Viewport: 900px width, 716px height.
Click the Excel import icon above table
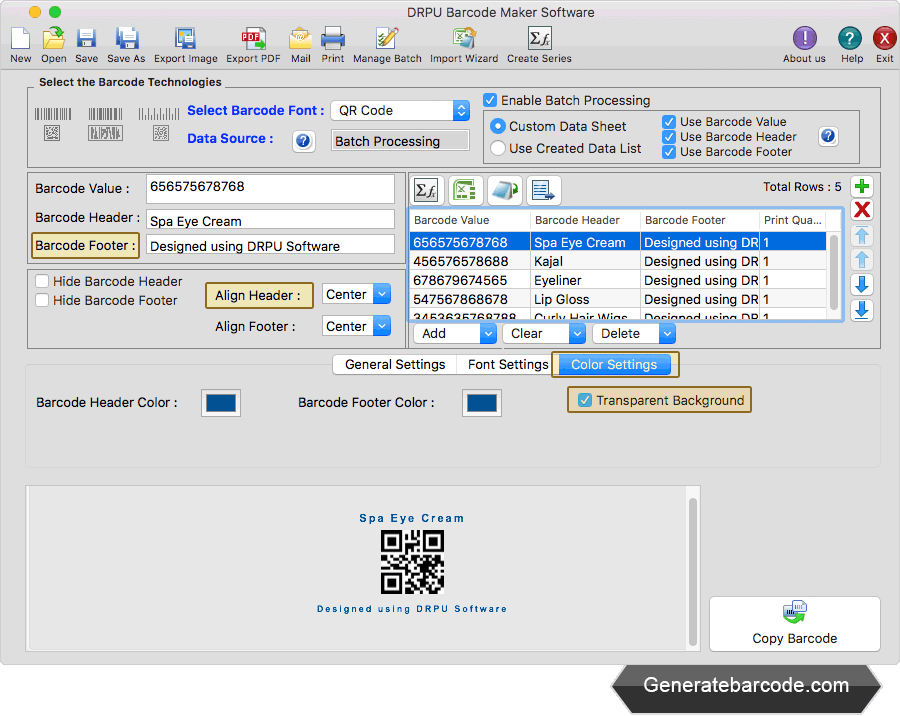[x=465, y=190]
